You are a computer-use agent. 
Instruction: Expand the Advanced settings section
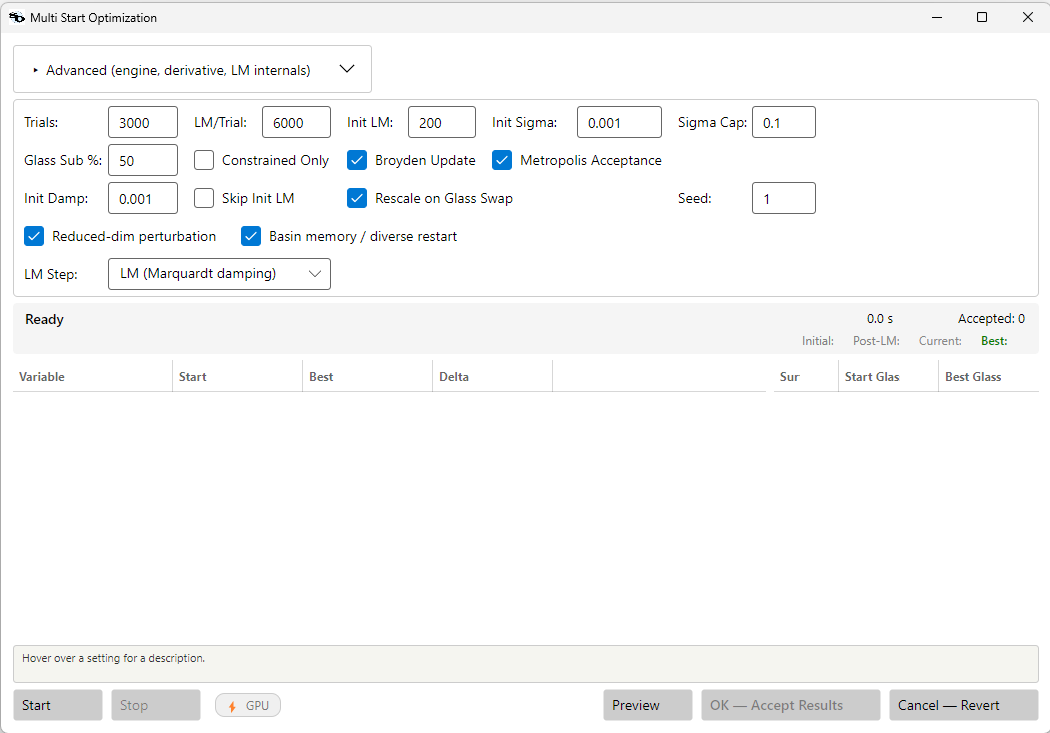192,70
